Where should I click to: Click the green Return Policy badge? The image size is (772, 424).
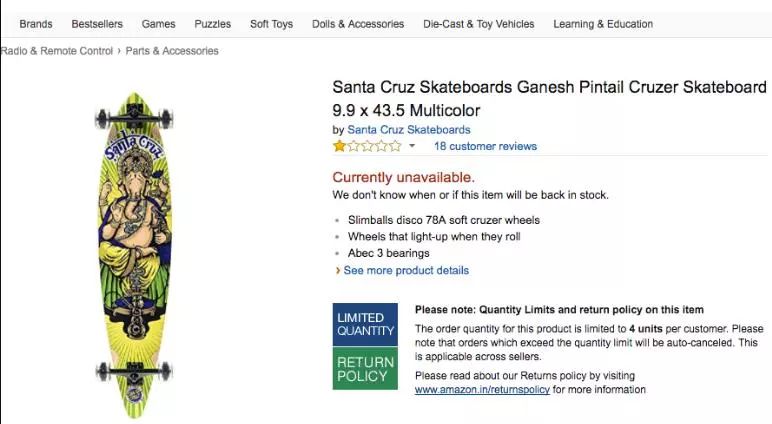[x=365, y=369]
